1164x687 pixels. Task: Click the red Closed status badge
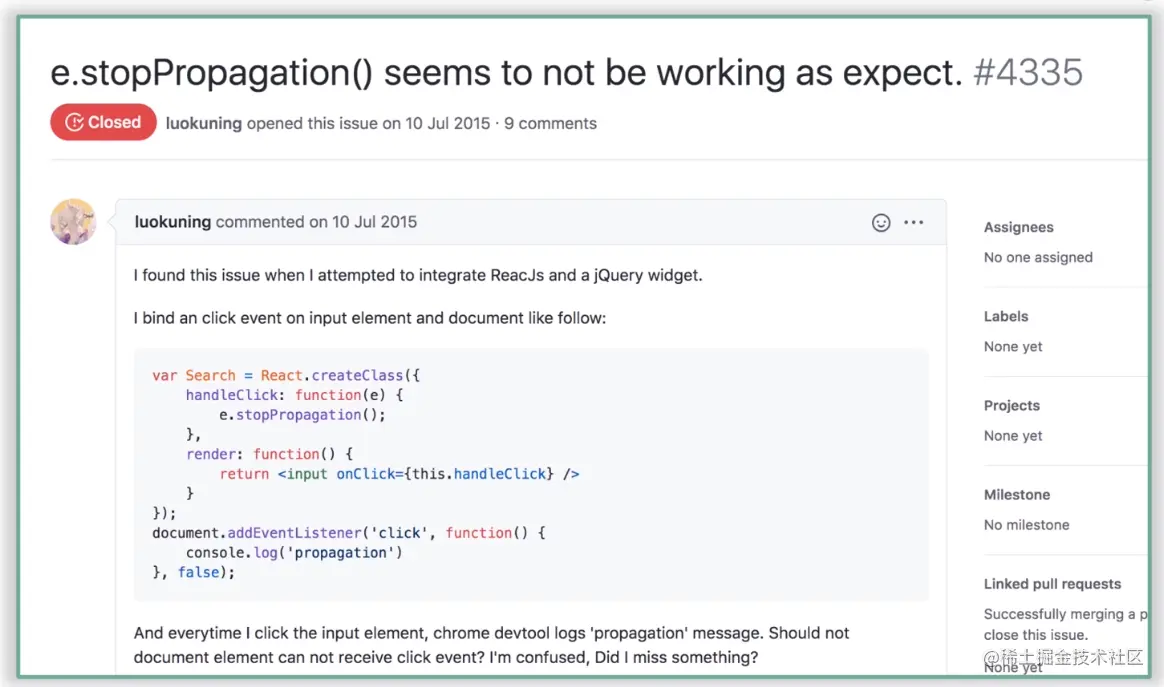103,123
